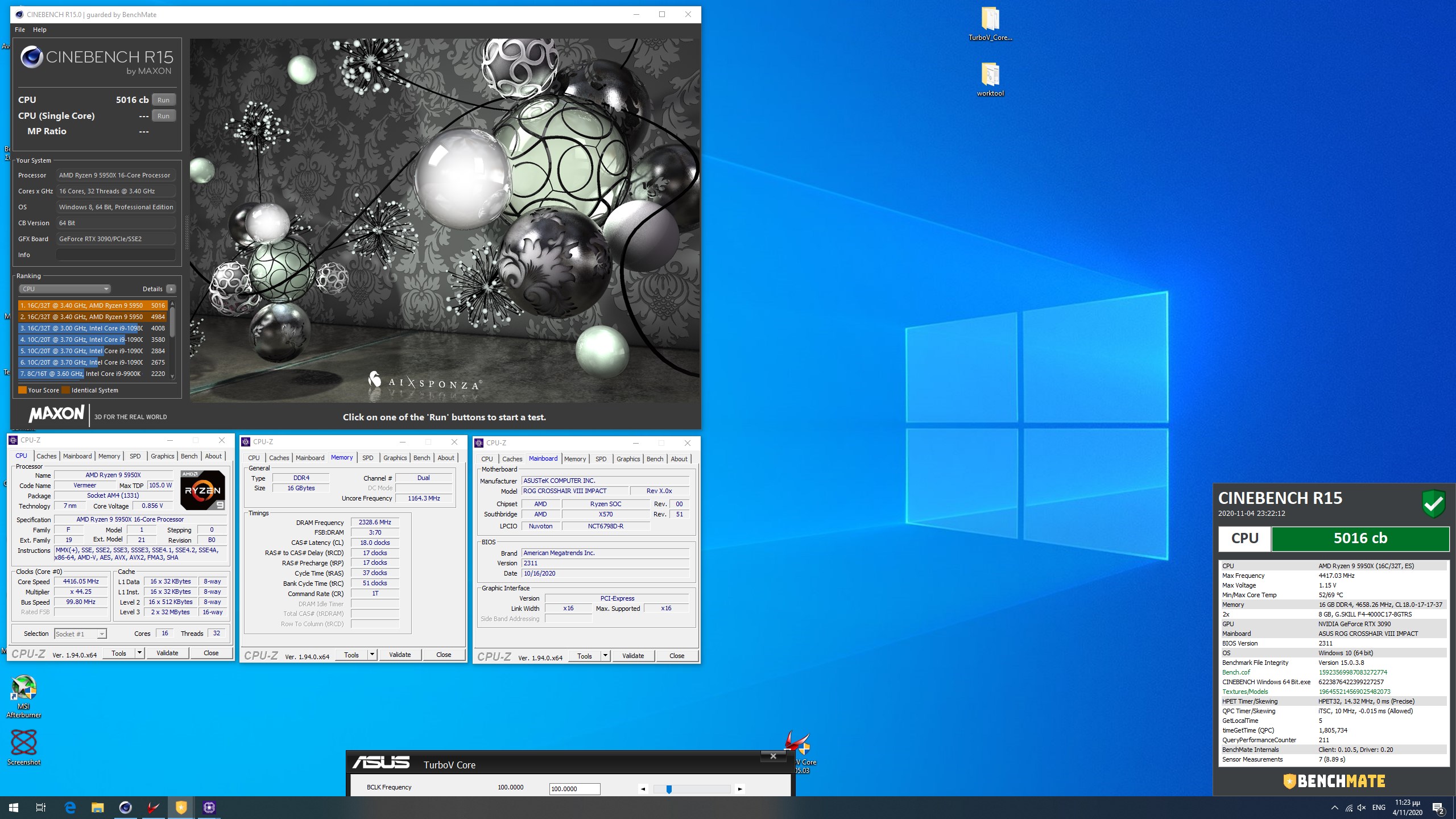Switch to BenchMate shield taskbar icon

(x=181, y=808)
